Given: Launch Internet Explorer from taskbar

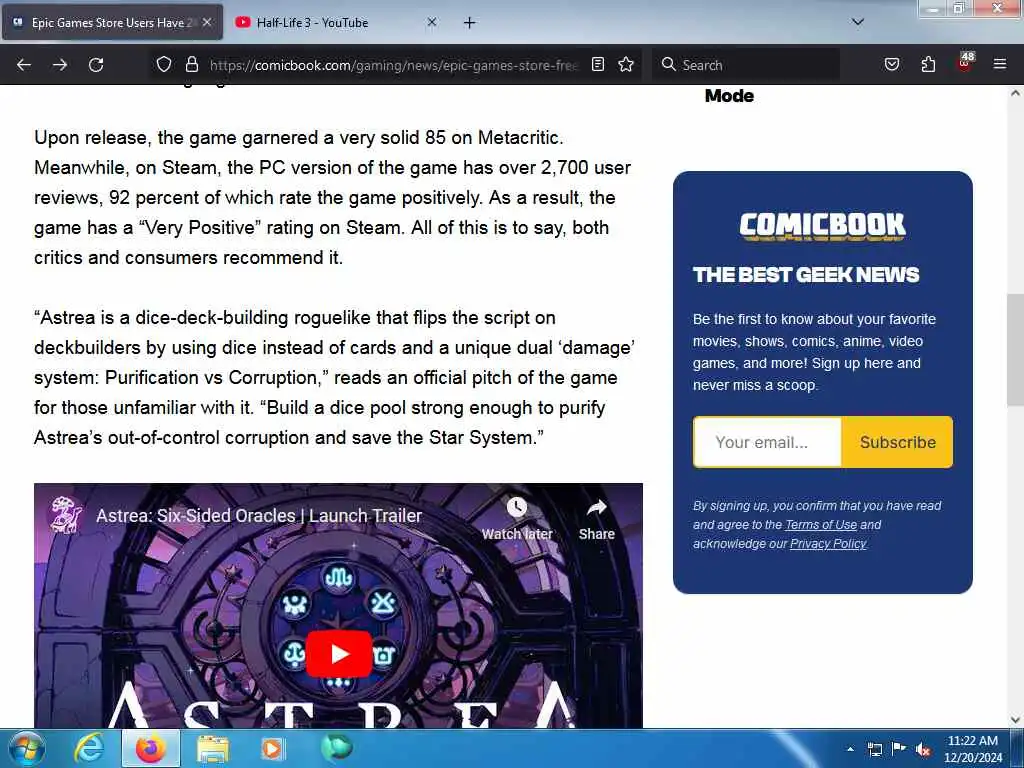Looking at the screenshot, I should pyautogui.click(x=89, y=748).
